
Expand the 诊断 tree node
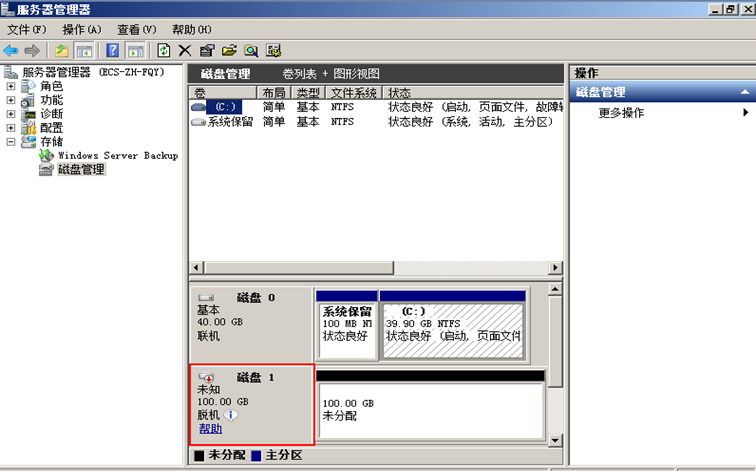(11, 114)
